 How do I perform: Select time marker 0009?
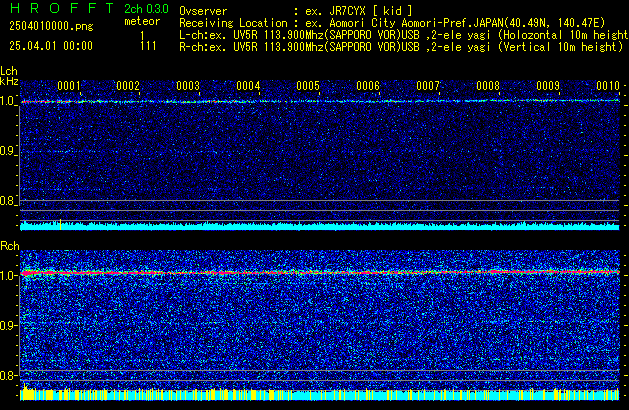548,86
